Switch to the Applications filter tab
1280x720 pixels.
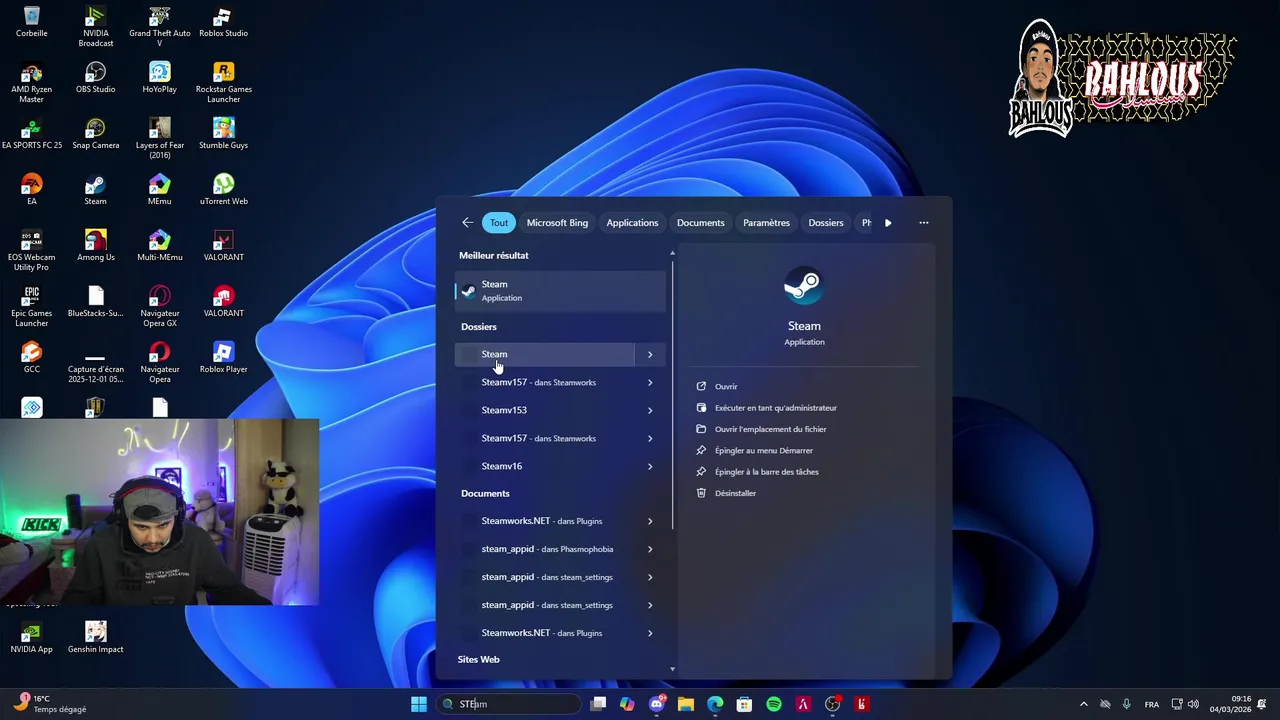point(632,223)
